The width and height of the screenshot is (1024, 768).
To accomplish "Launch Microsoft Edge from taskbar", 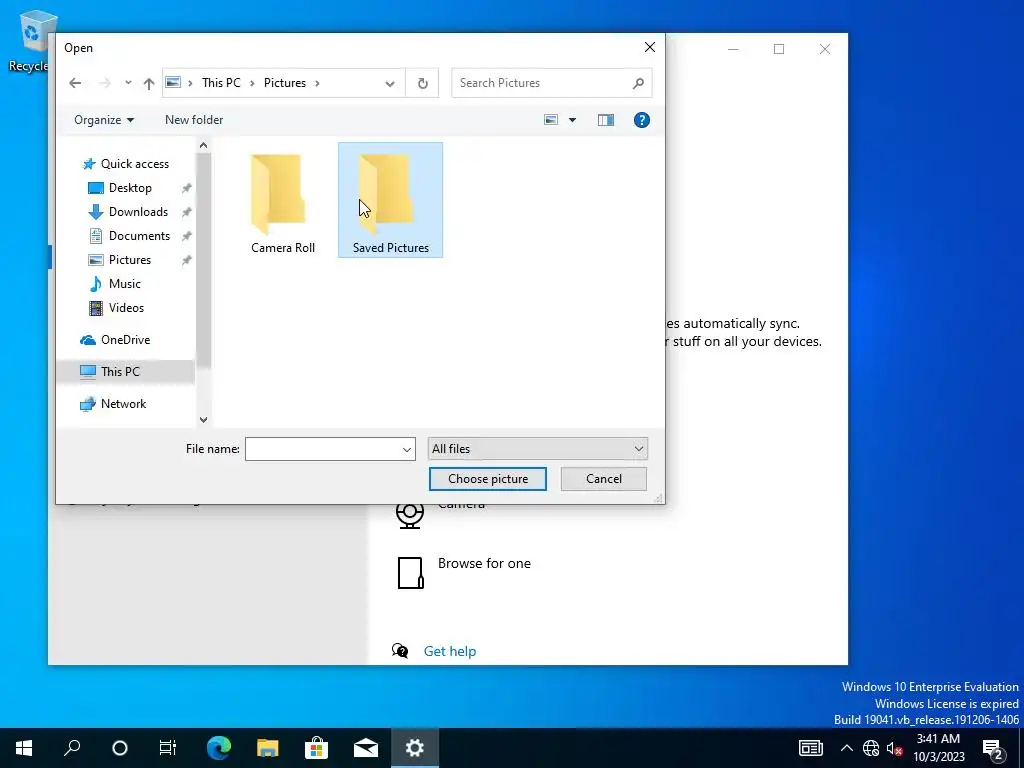I will pos(219,748).
